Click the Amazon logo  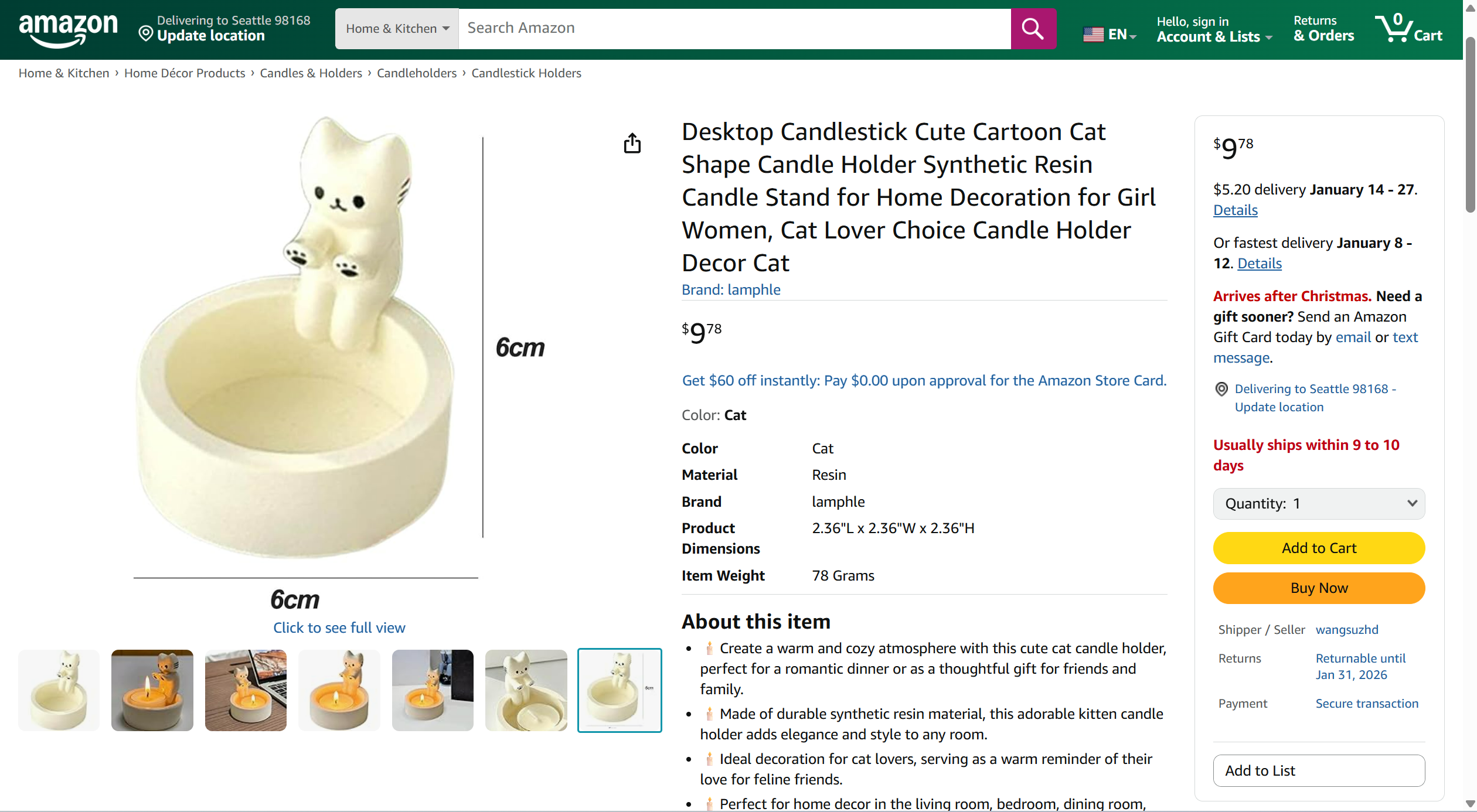[68, 29]
